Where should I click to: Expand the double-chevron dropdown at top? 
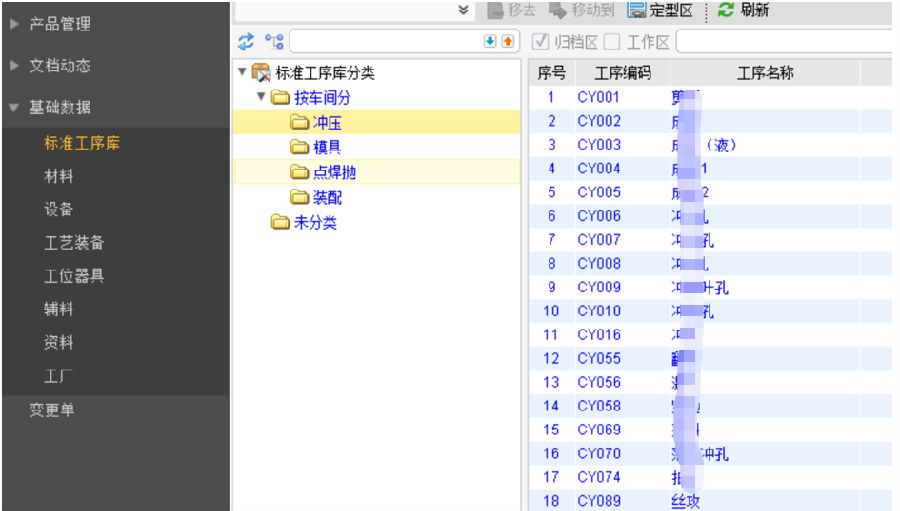tap(464, 10)
